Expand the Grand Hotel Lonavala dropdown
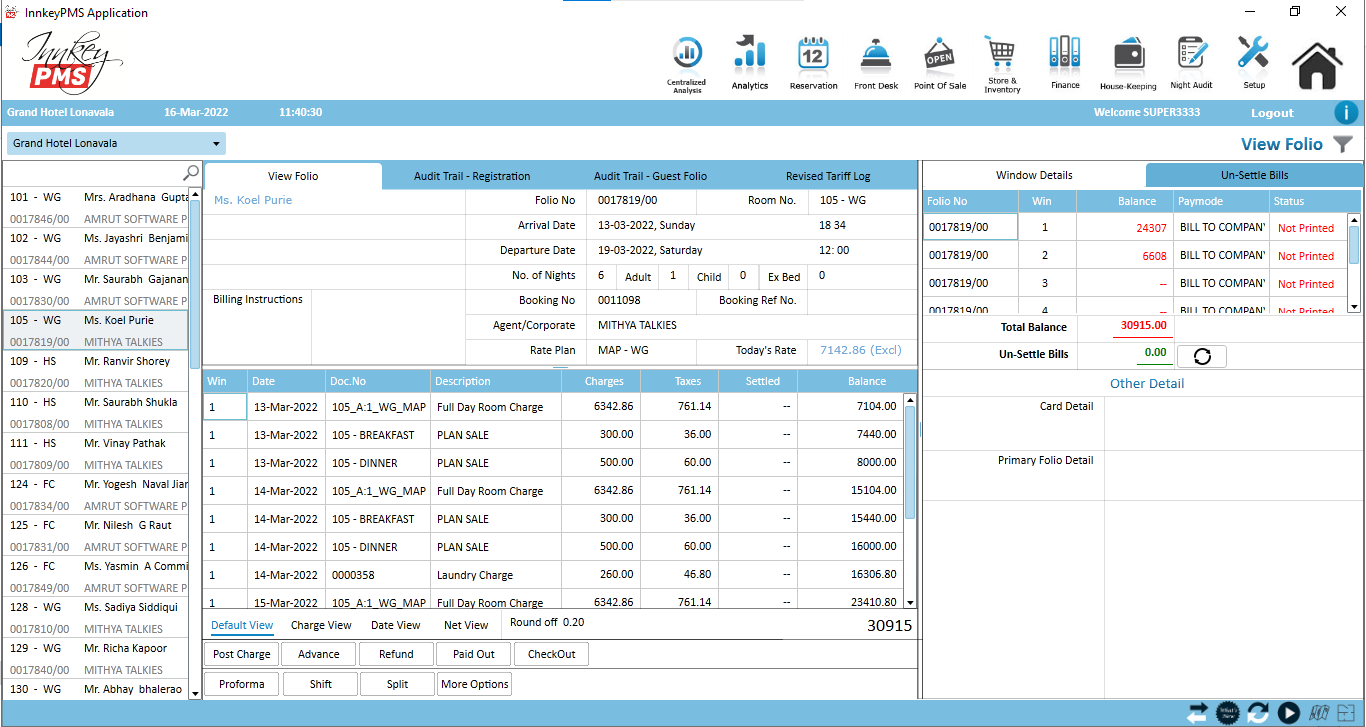Image resolution: width=1366 pixels, height=727 pixels. coord(216,143)
